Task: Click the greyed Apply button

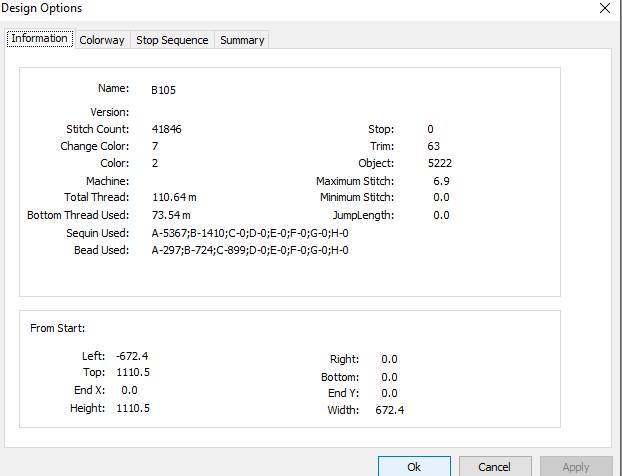Action: (576, 466)
